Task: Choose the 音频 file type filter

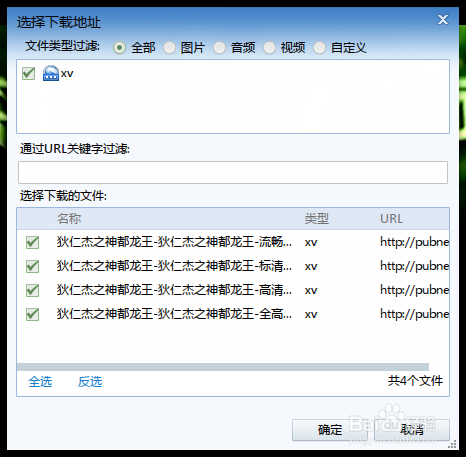Action: (x=219, y=48)
